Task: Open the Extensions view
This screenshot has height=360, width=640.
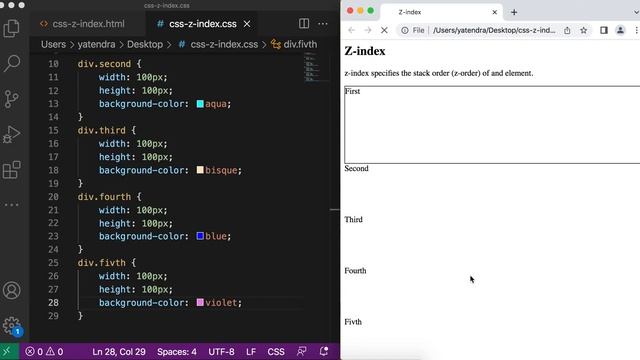Action: (x=11, y=170)
